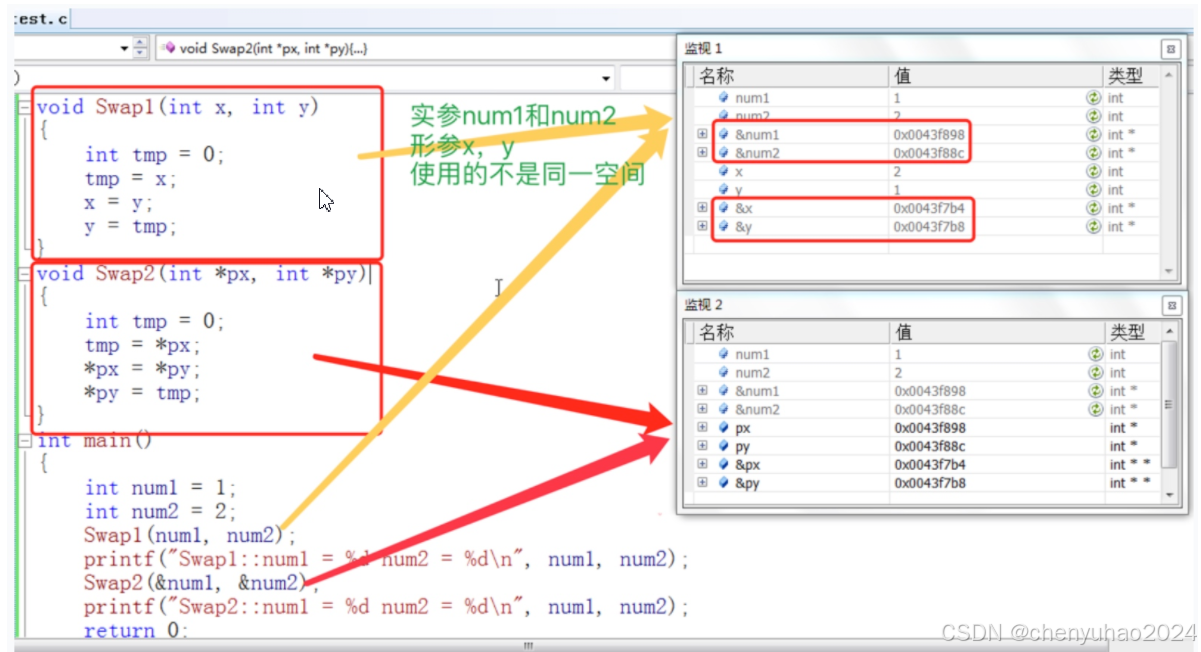Click the function icon in the Swap2 navigation box
Image resolution: width=1201 pixels, height=652 pixels.
click(x=169, y=47)
